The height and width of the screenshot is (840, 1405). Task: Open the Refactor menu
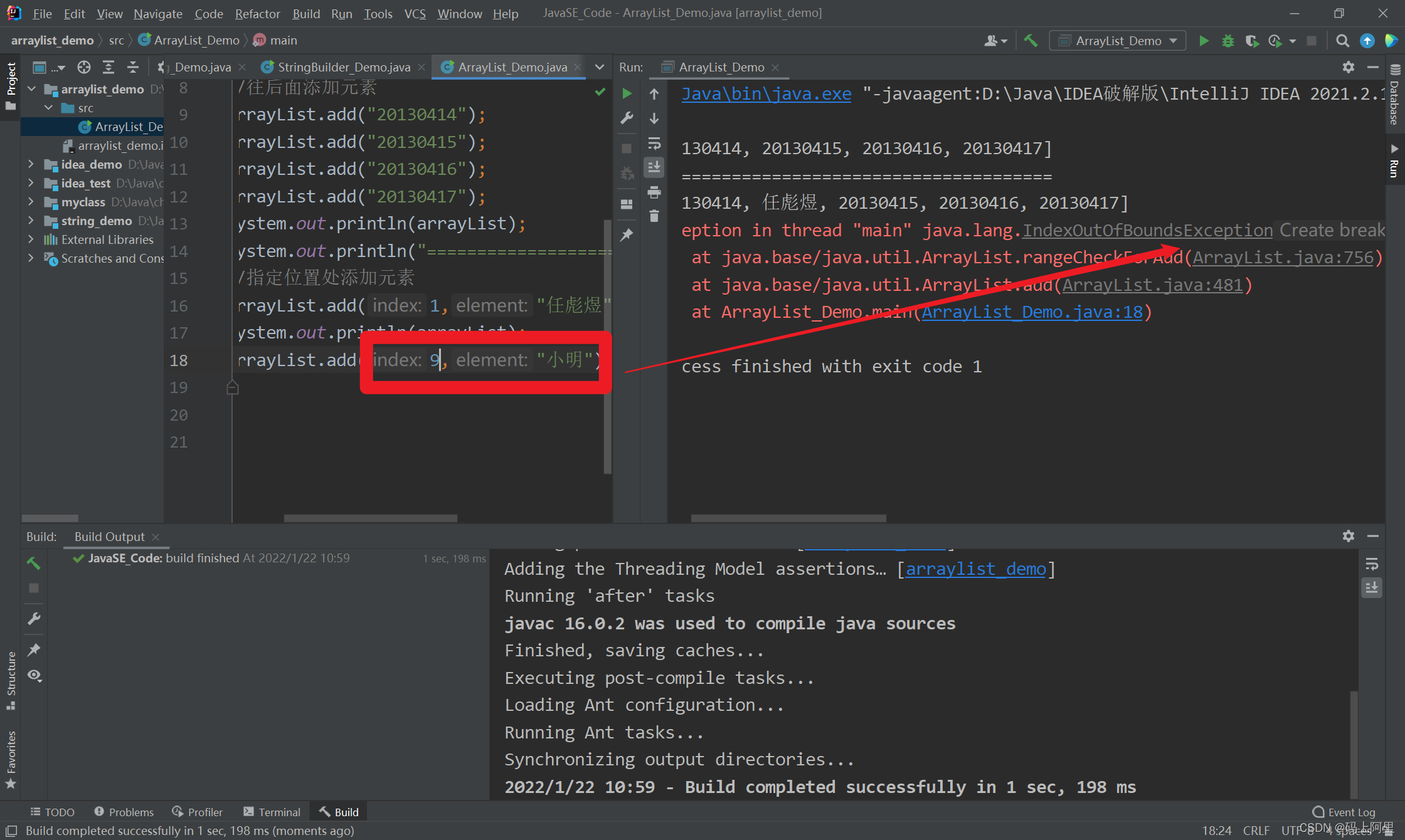[x=257, y=13]
